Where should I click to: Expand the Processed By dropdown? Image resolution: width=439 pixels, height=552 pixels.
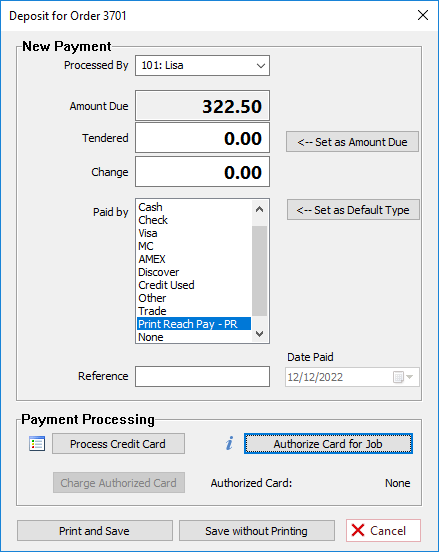click(x=261, y=65)
